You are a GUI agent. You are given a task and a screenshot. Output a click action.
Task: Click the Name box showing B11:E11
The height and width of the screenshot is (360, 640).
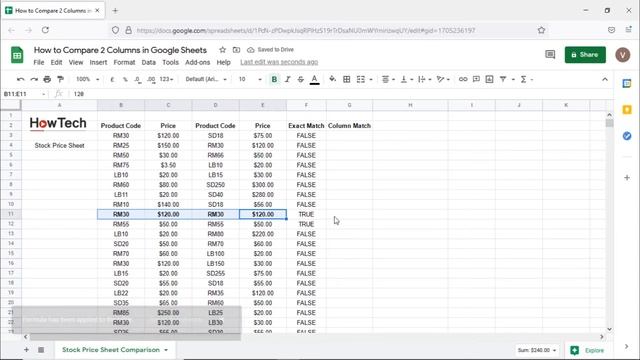[24, 94]
